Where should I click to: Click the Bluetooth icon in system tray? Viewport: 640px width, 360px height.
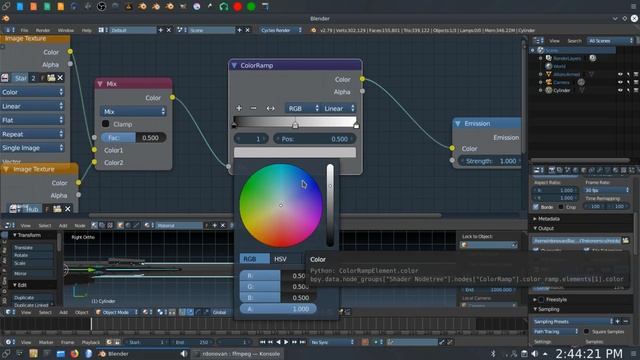[x=493, y=354]
